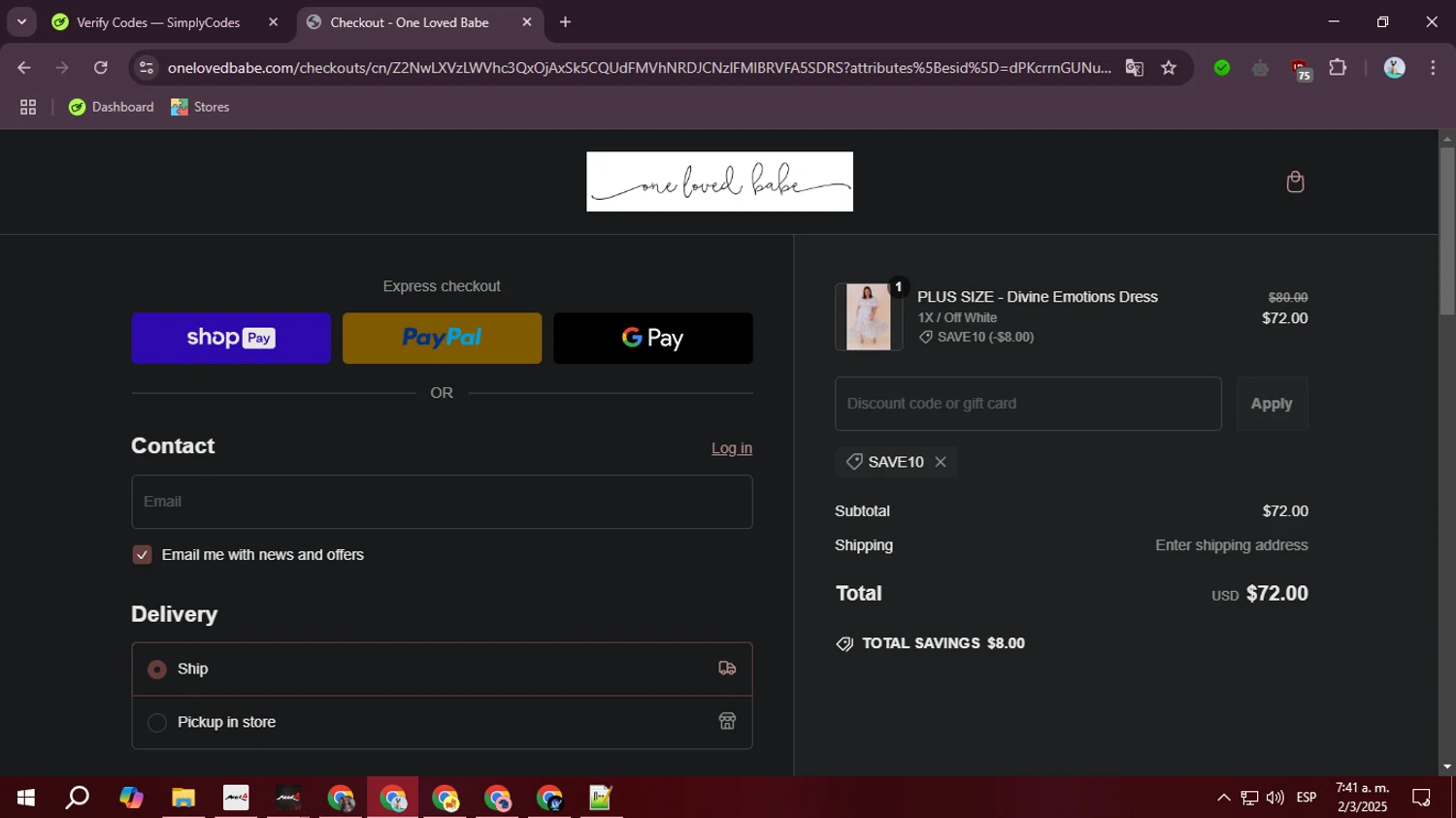The width and height of the screenshot is (1456, 818).
Task: Change the ESP input language
Action: coord(1307,798)
